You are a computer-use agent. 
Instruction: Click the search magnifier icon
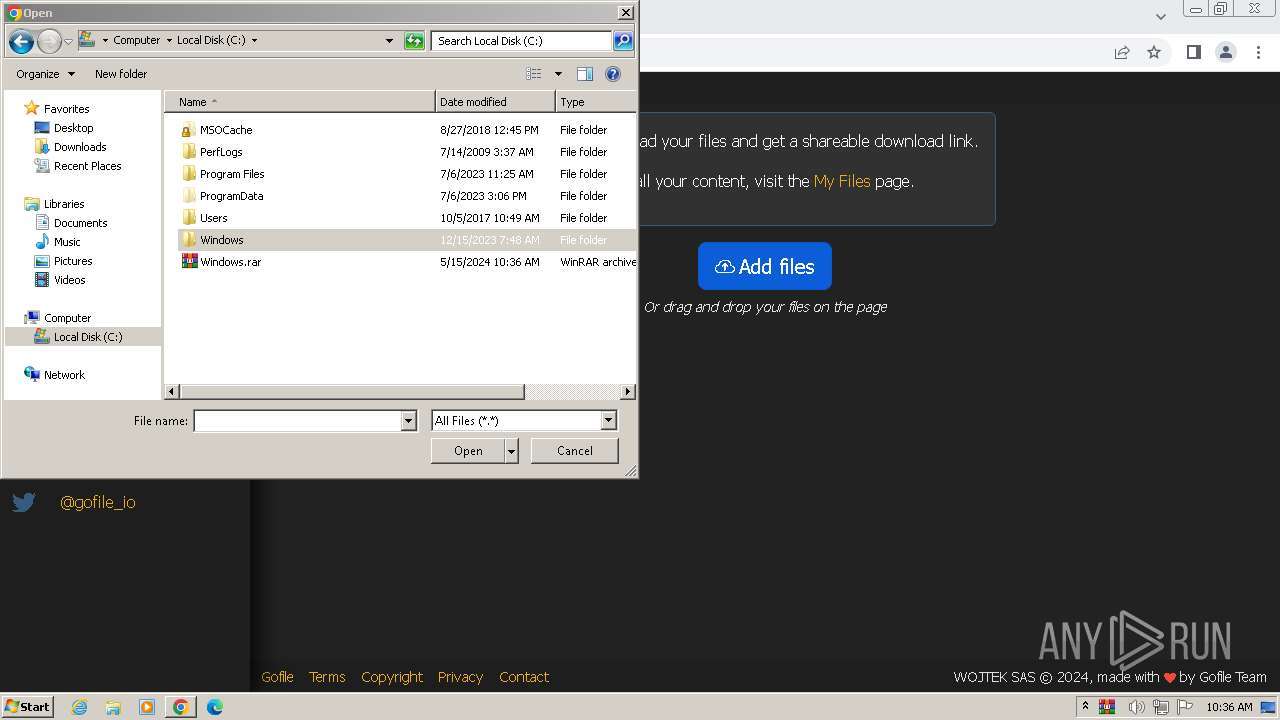(623, 41)
